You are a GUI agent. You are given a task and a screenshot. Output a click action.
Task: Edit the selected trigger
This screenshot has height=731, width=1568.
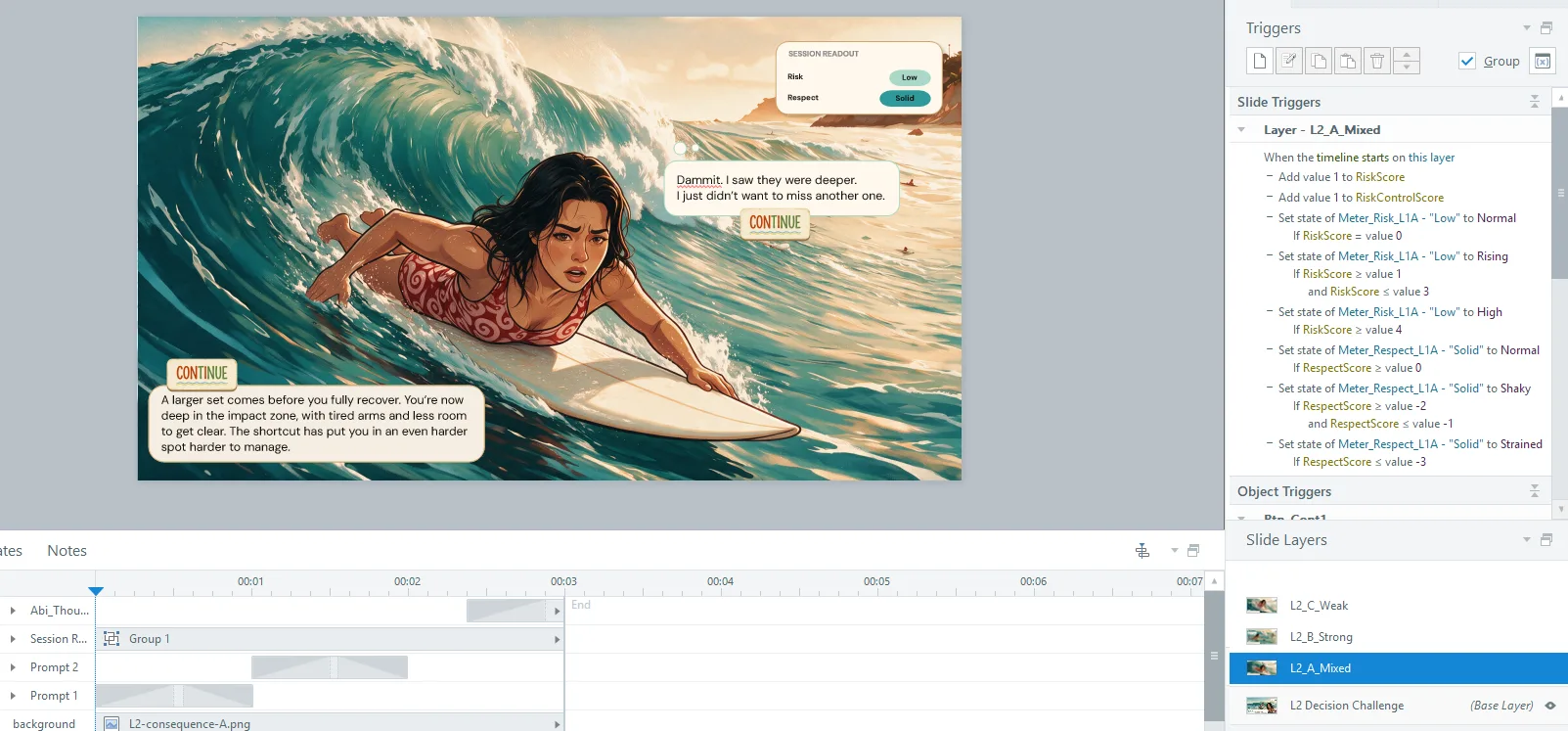coord(1289,61)
